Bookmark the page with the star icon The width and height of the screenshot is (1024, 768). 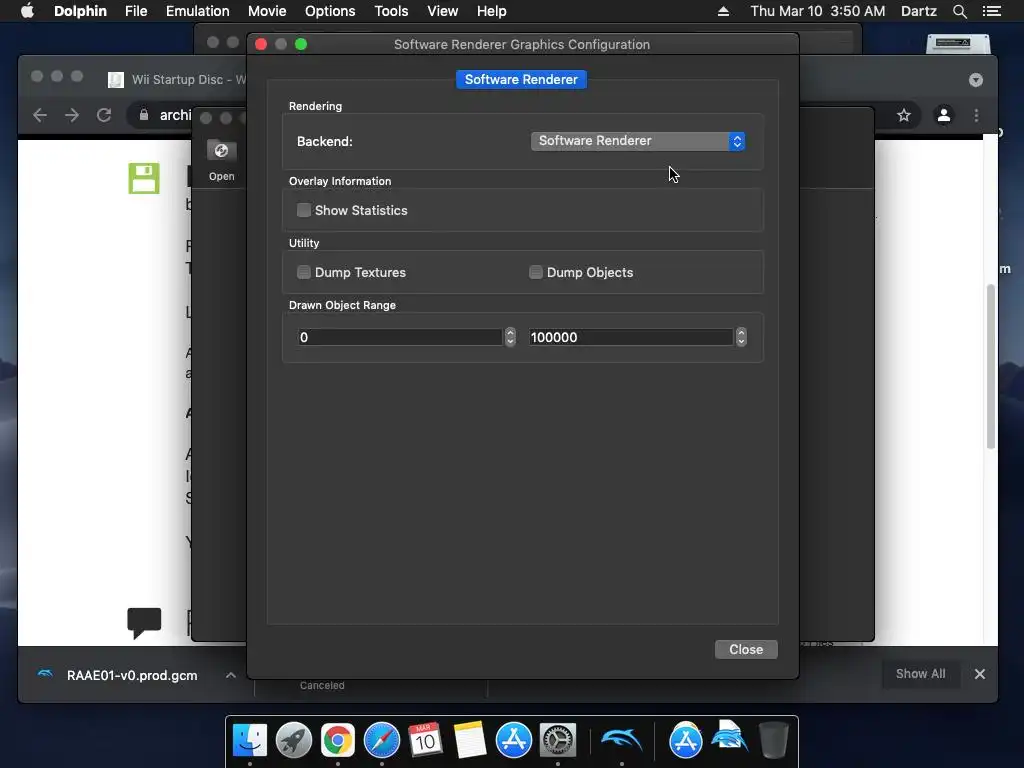[x=904, y=116]
